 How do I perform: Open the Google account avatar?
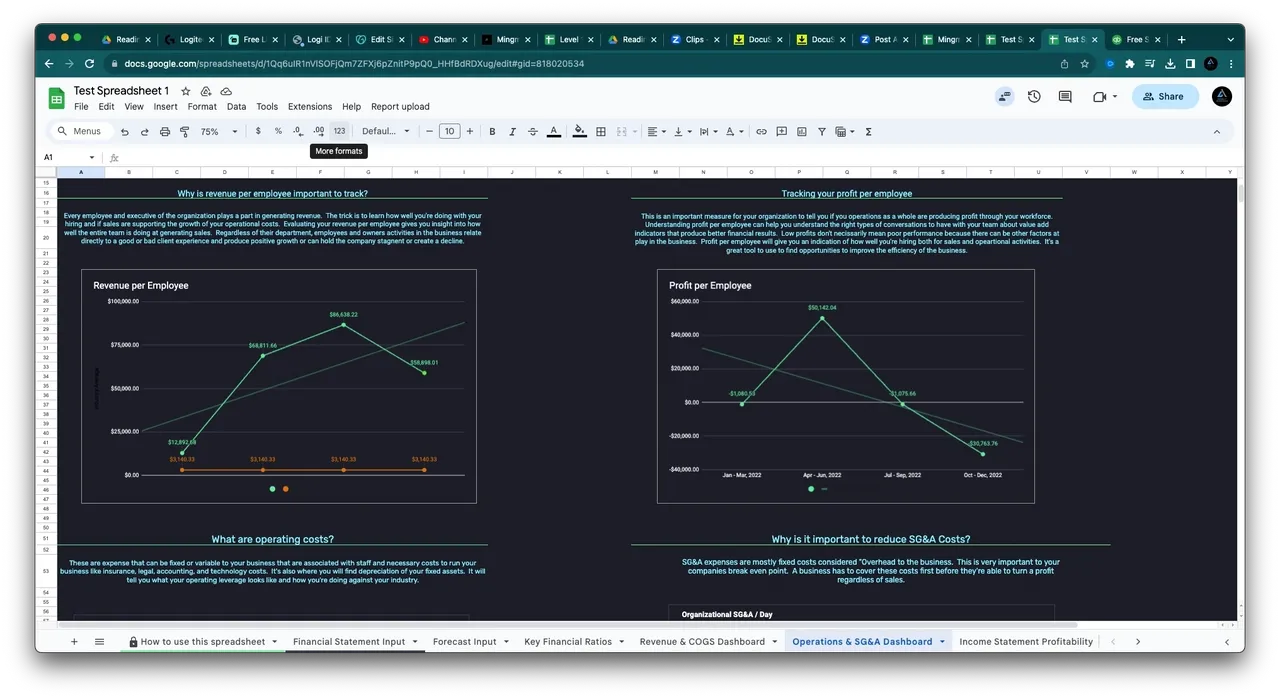click(x=1222, y=96)
